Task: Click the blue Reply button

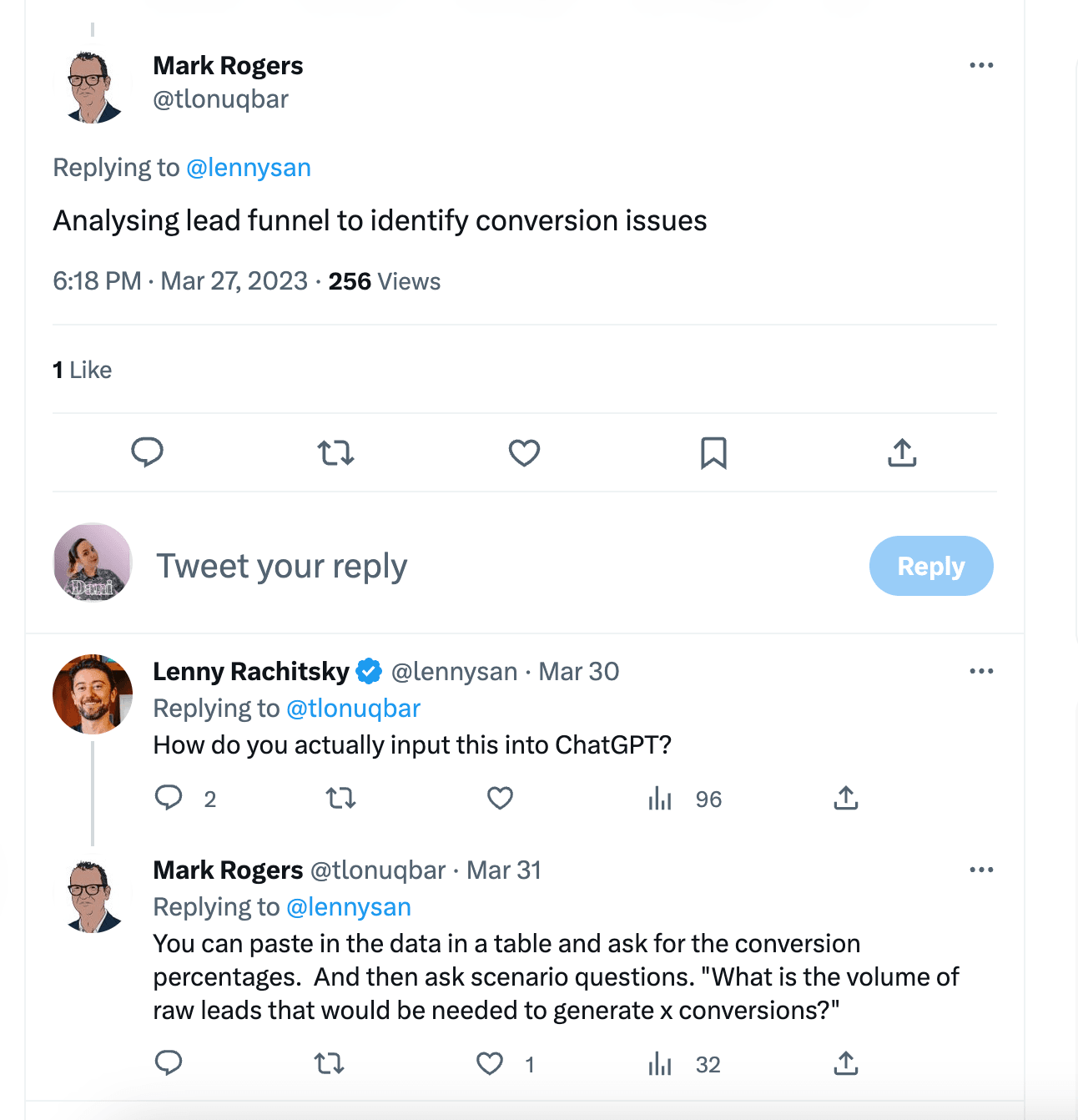Action: tap(931, 566)
